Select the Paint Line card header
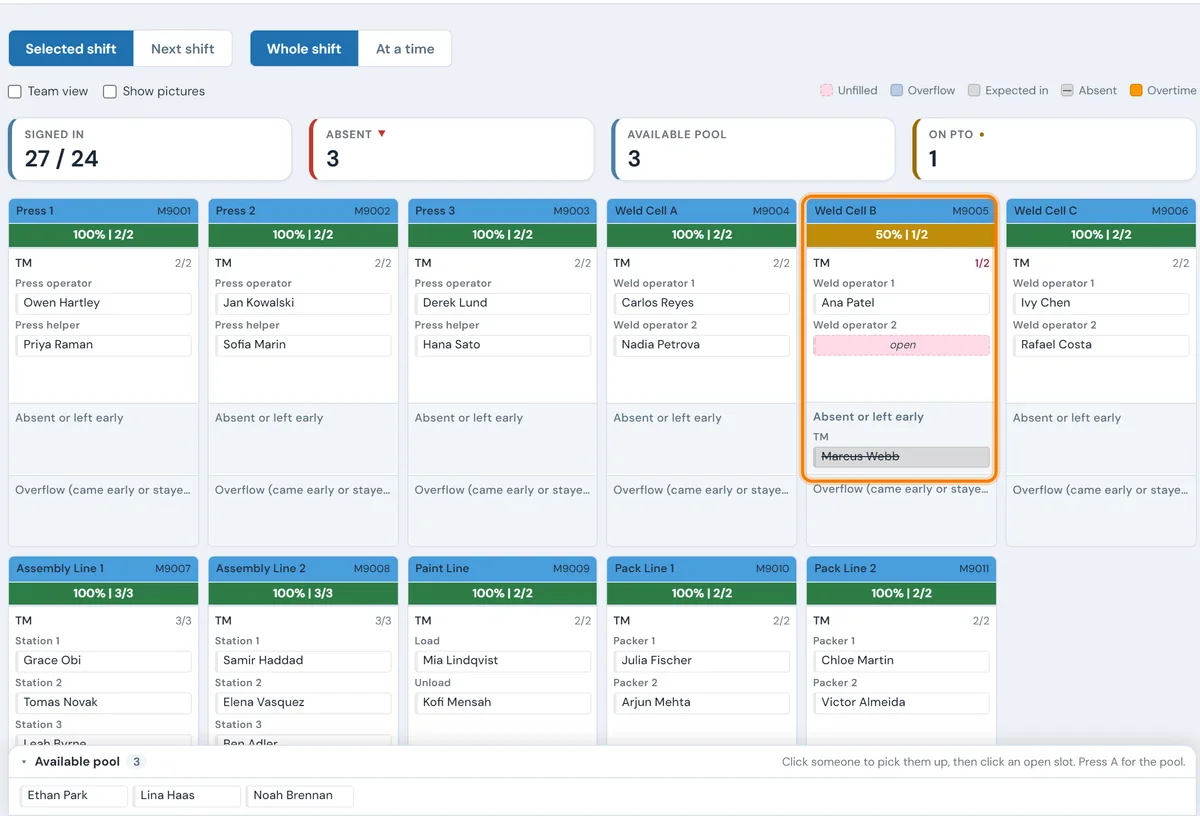Image resolution: width=1200 pixels, height=816 pixels. tap(502, 569)
